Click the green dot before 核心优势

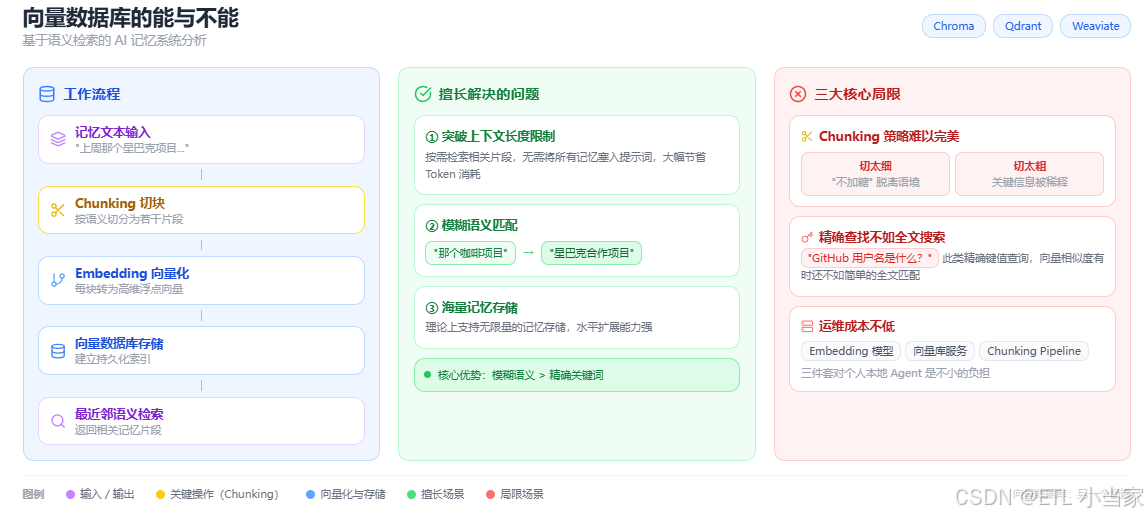pyautogui.click(x=427, y=375)
